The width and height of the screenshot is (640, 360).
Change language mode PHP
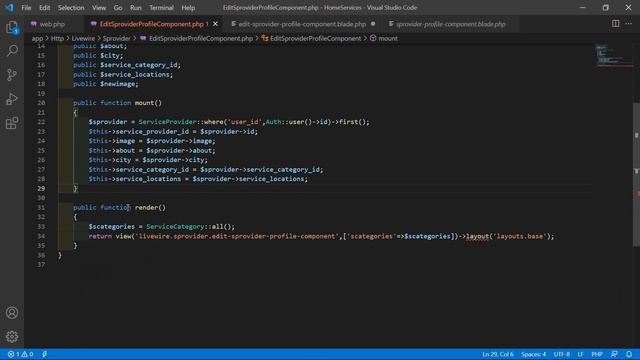click(597, 354)
